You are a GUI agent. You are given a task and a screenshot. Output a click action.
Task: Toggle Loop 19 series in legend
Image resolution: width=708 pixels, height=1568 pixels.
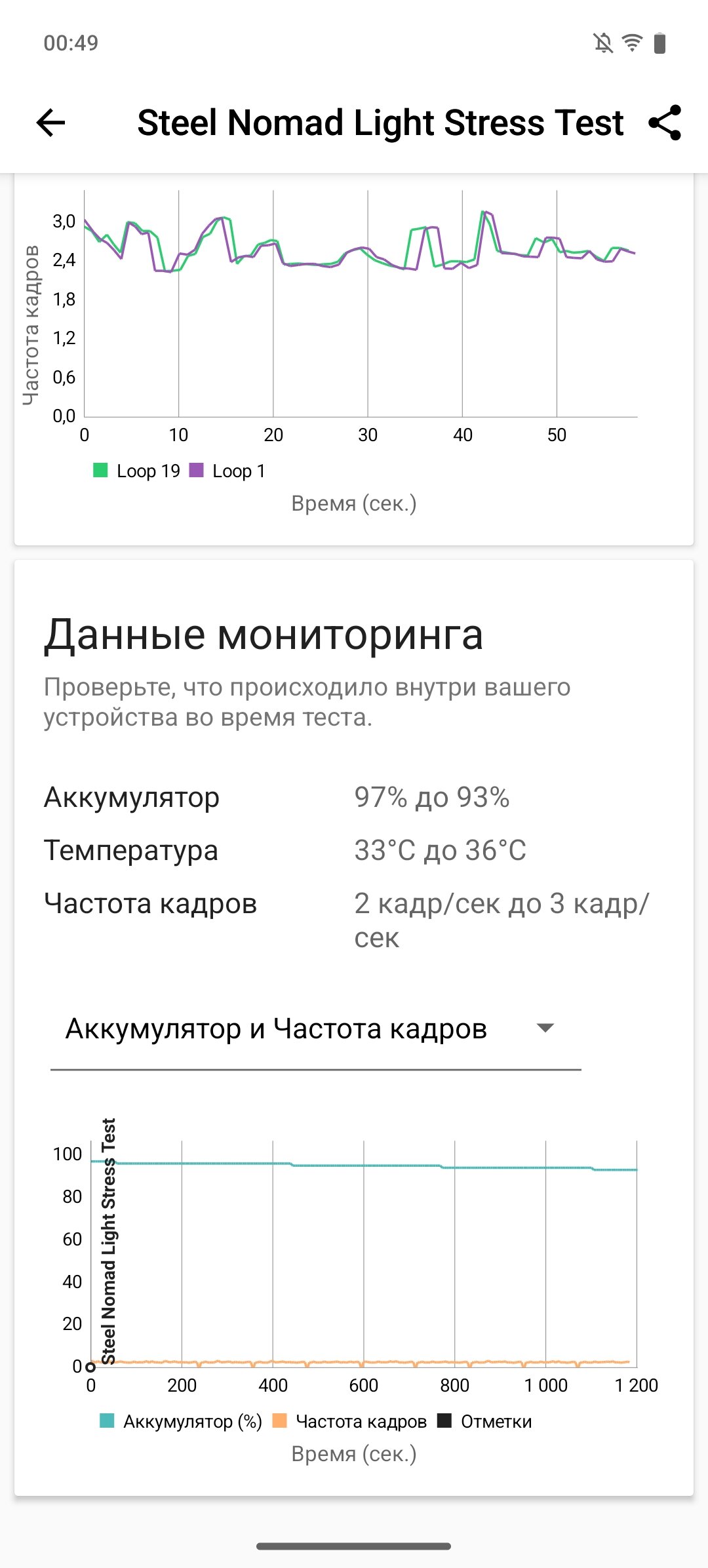[x=137, y=471]
